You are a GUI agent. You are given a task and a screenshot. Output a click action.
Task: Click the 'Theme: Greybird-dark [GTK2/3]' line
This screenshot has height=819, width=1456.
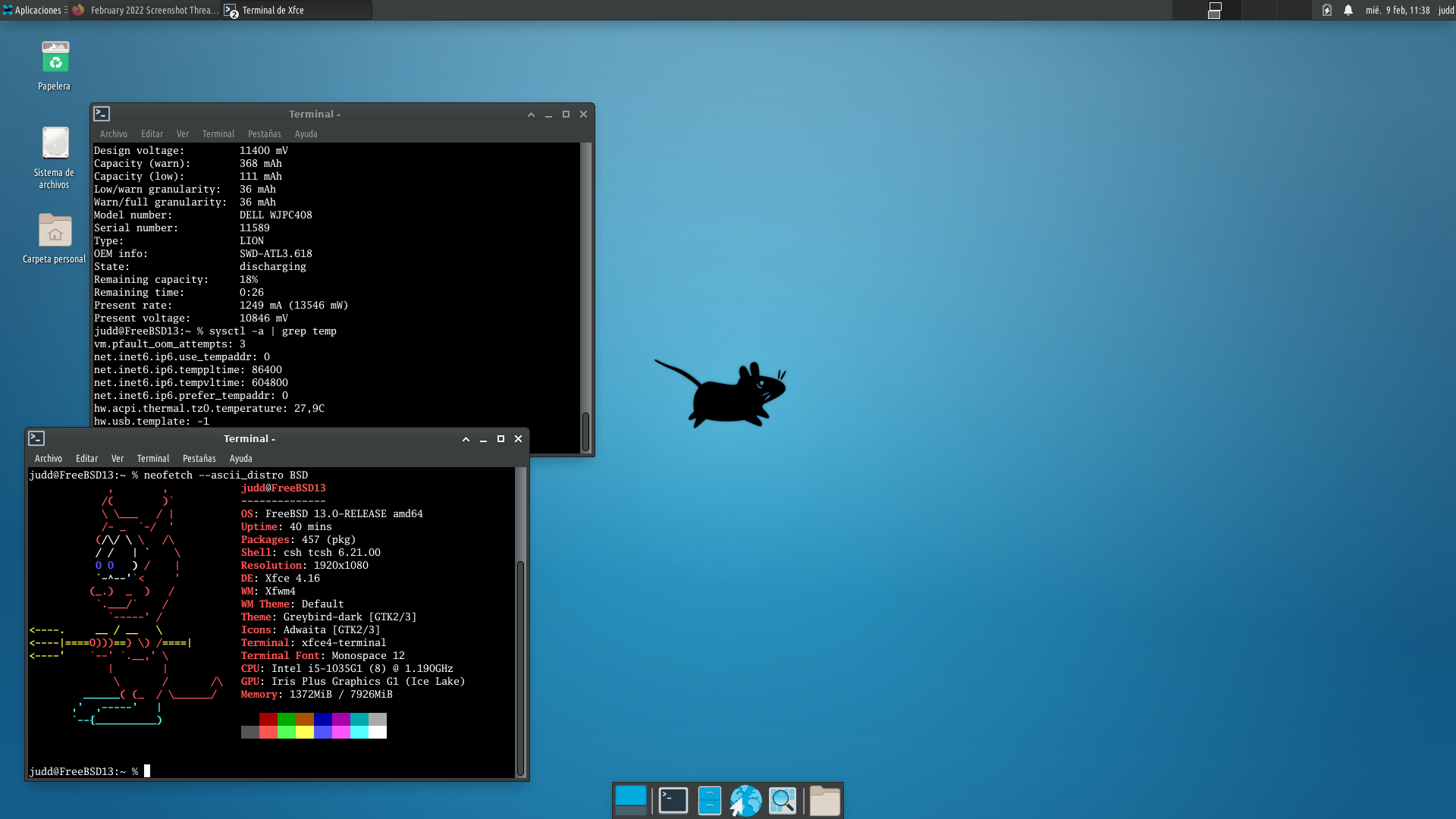[x=329, y=617]
